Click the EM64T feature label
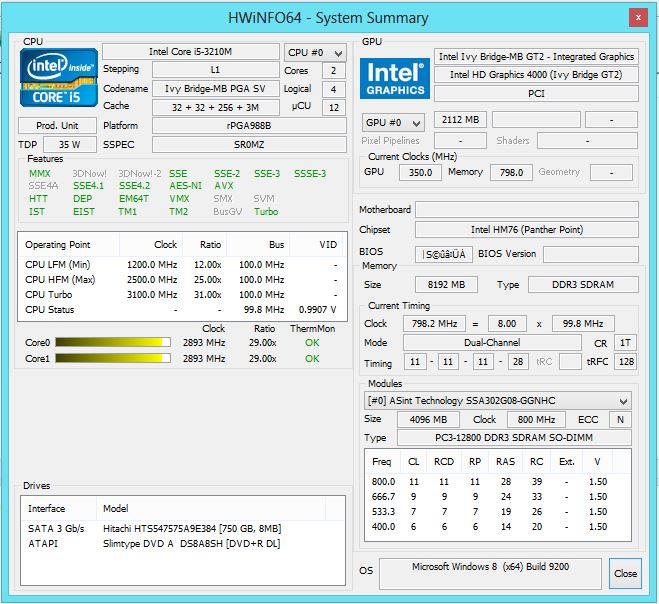The height and width of the screenshot is (604, 659). (x=134, y=199)
